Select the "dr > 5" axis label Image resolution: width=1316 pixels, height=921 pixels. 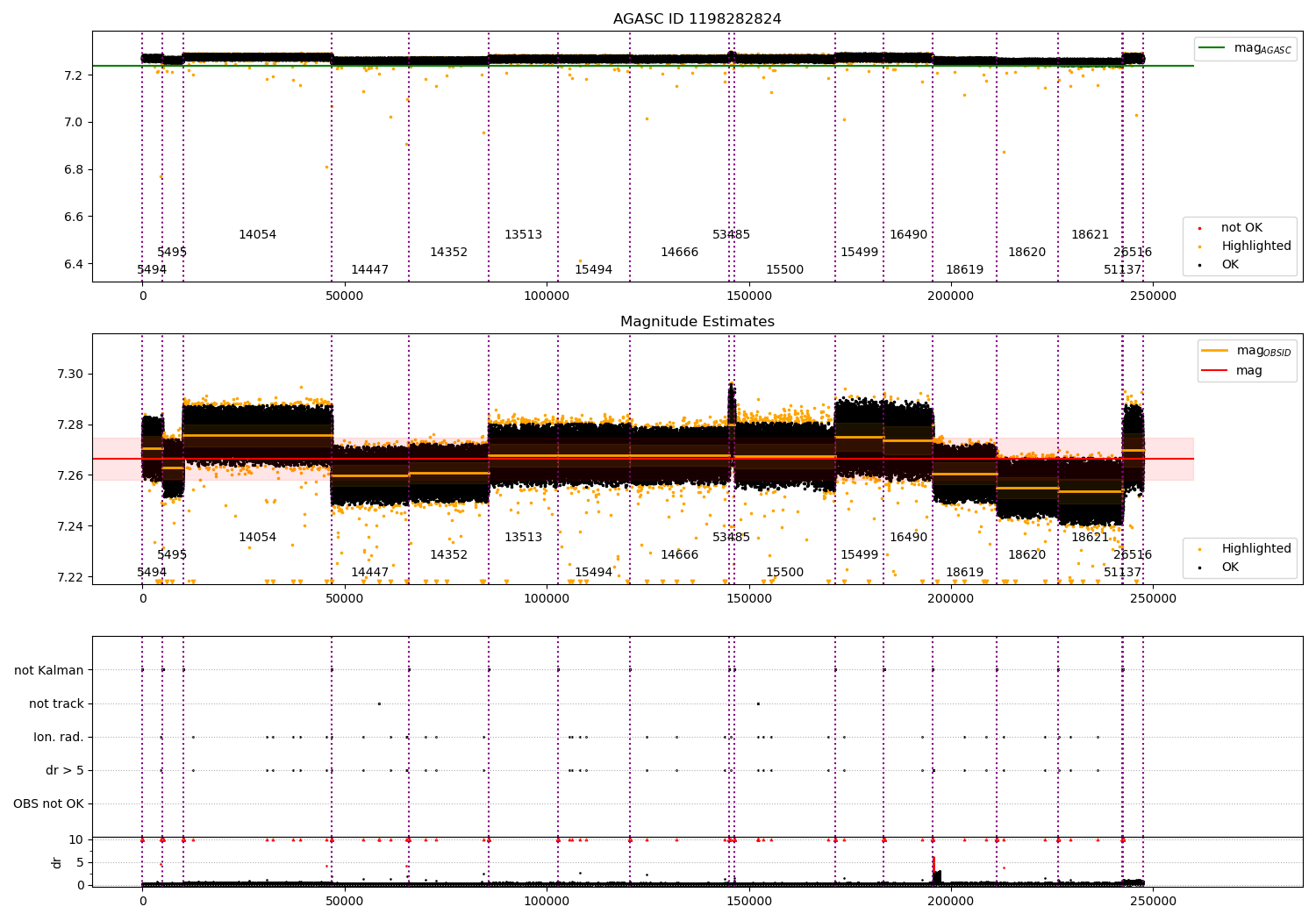(x=65, y=771)
